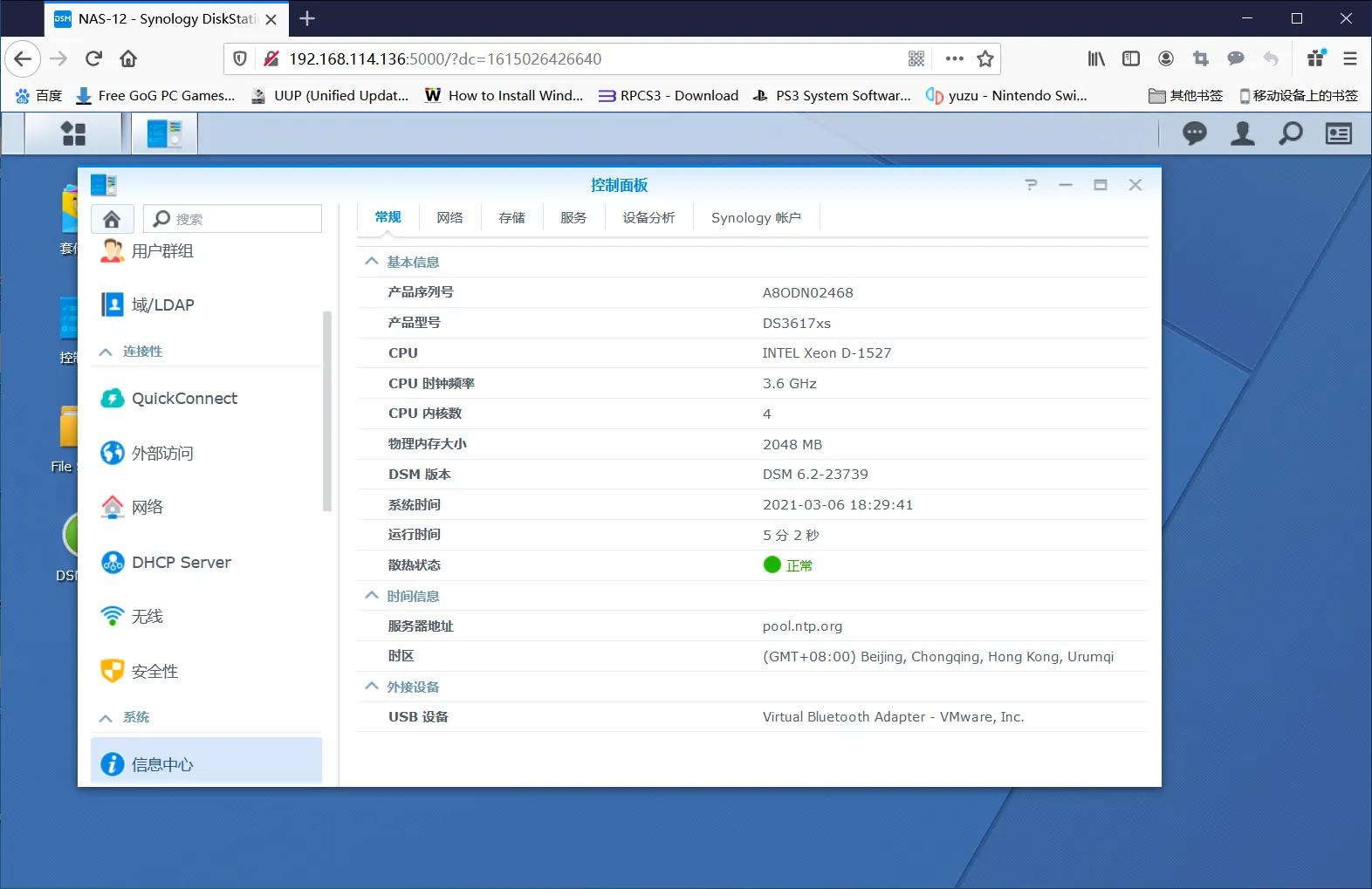Click browser home button
The height and width of the screenshot is (889, 1372).
click(x=128, y=58)
